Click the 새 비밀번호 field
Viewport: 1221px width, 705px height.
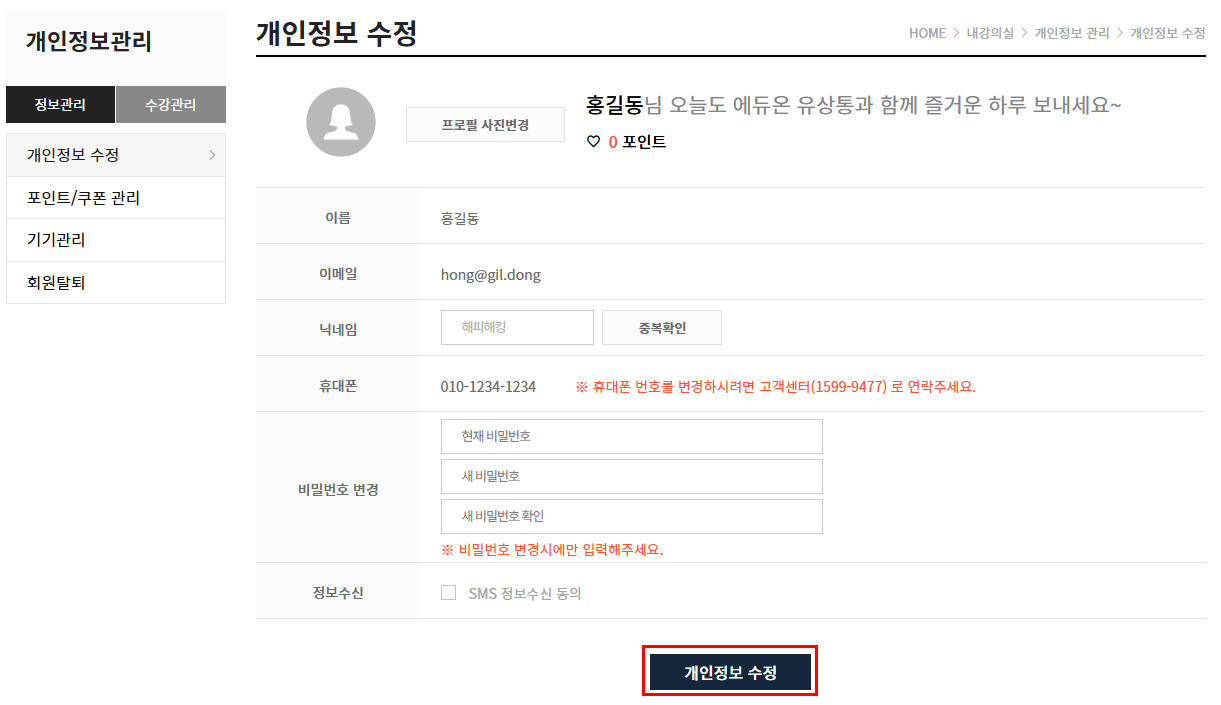631,476
